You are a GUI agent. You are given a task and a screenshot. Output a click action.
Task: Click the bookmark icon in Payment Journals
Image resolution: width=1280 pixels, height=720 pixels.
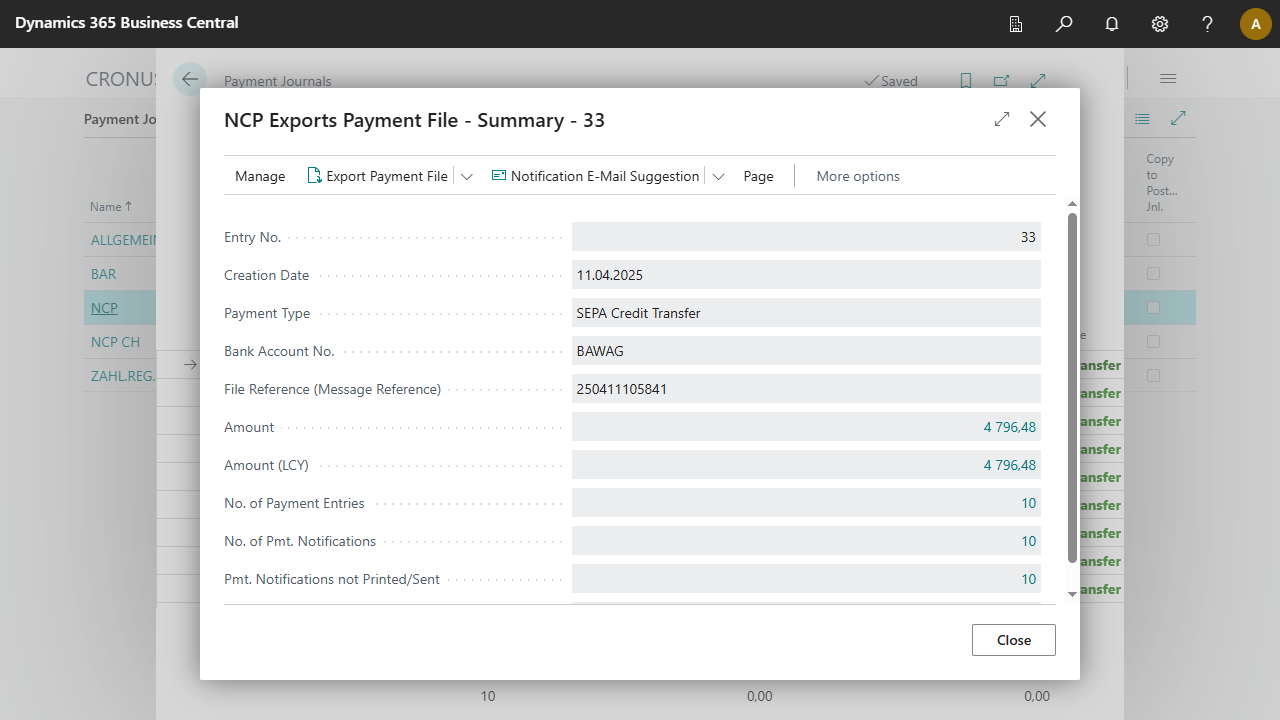966,81
